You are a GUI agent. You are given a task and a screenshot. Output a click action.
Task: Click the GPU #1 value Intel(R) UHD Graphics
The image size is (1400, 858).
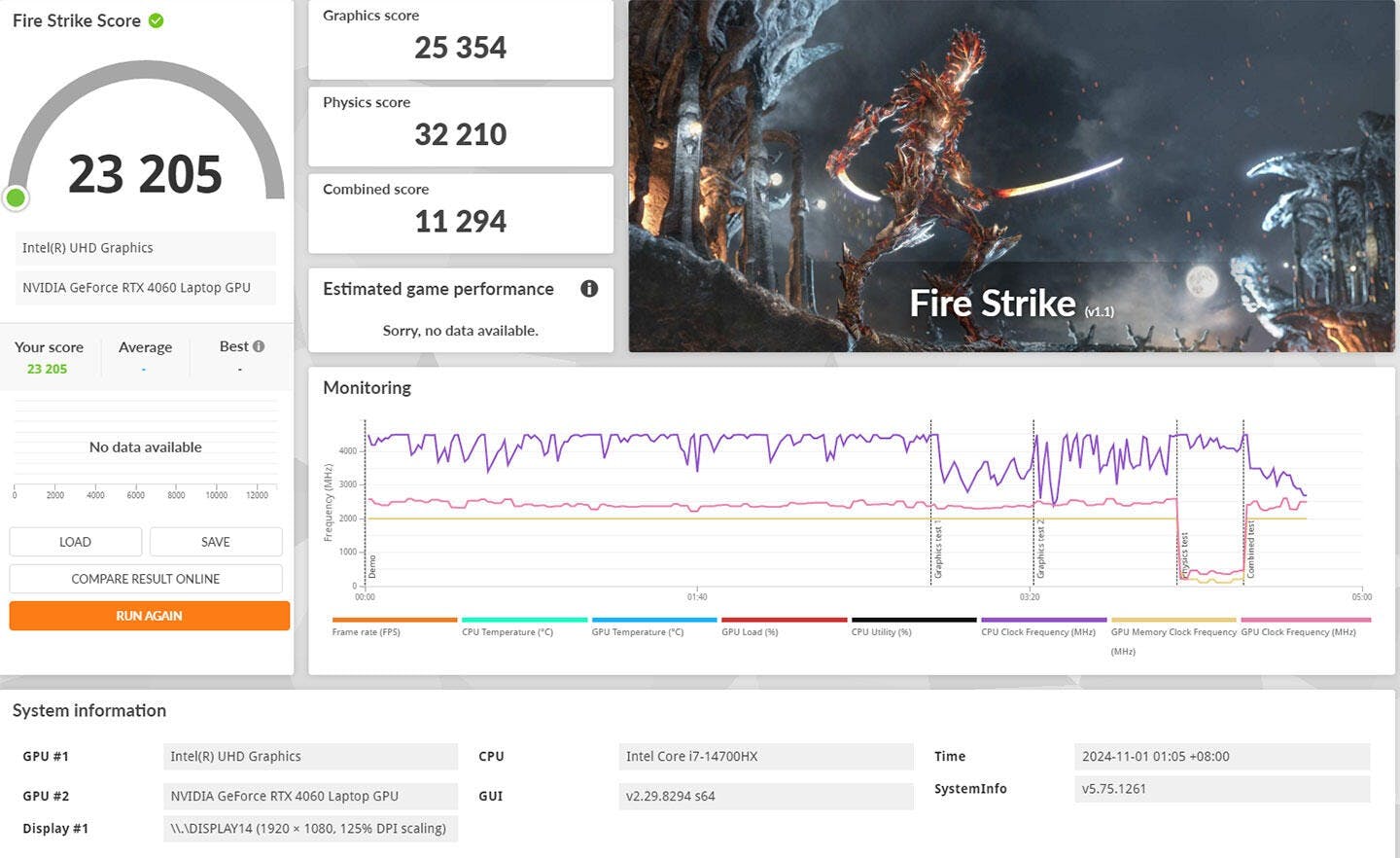click(310, 757)
